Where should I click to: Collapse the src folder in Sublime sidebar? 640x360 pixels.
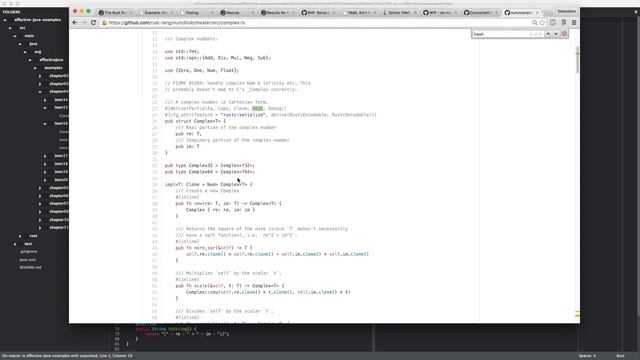(10, 28)
